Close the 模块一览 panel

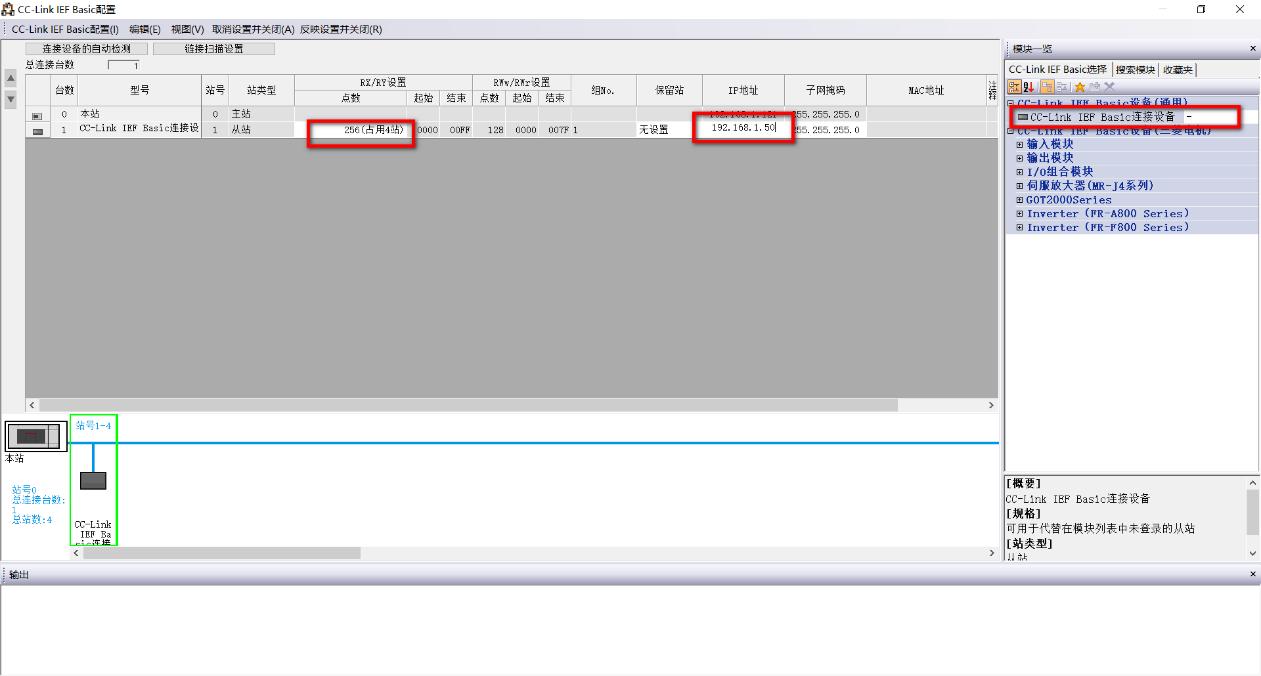pyautogui.click(x=1253, y=49)
